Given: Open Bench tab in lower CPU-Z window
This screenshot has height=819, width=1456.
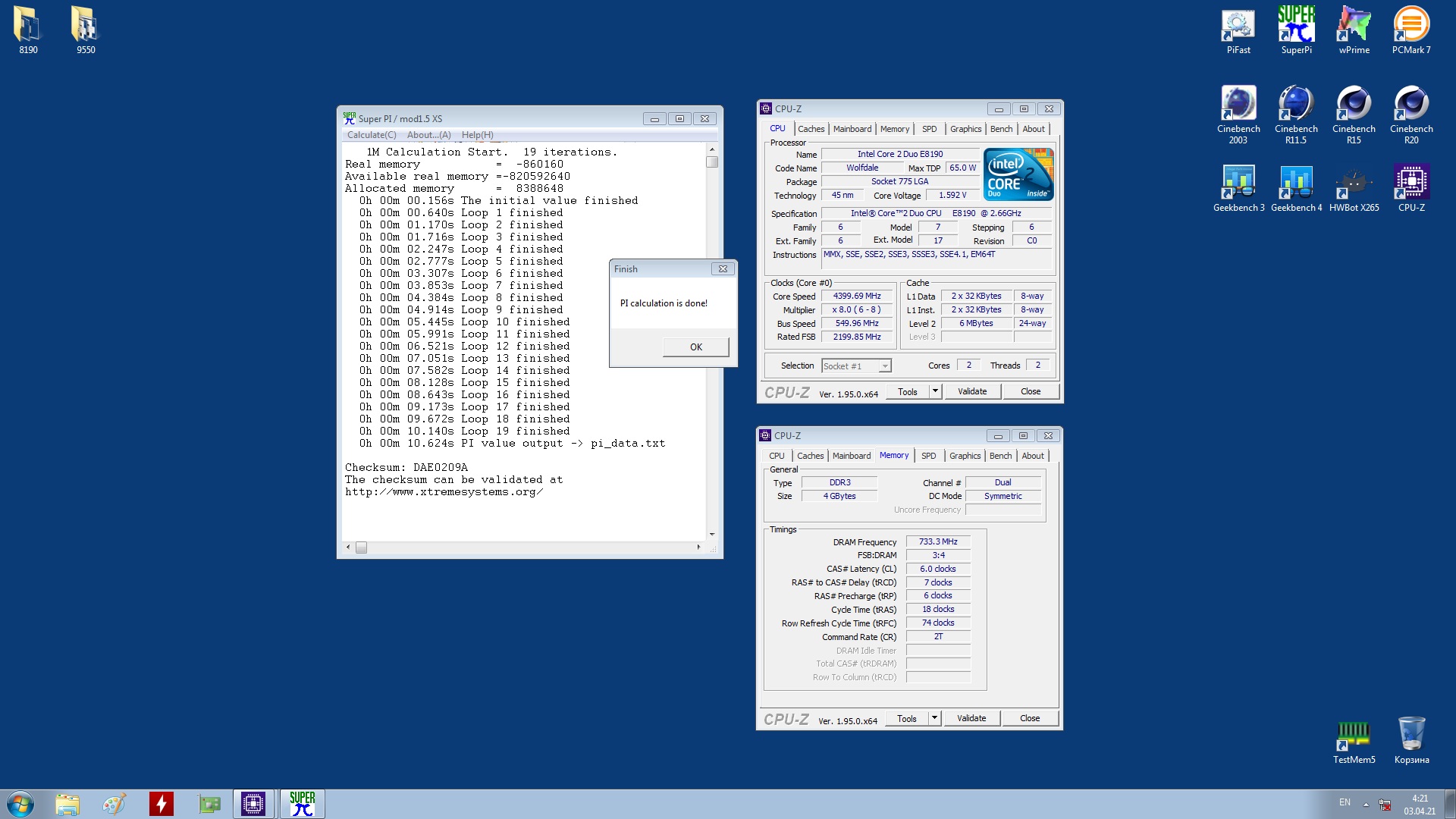Looking at the screenshot, I should click(1000, 456).
